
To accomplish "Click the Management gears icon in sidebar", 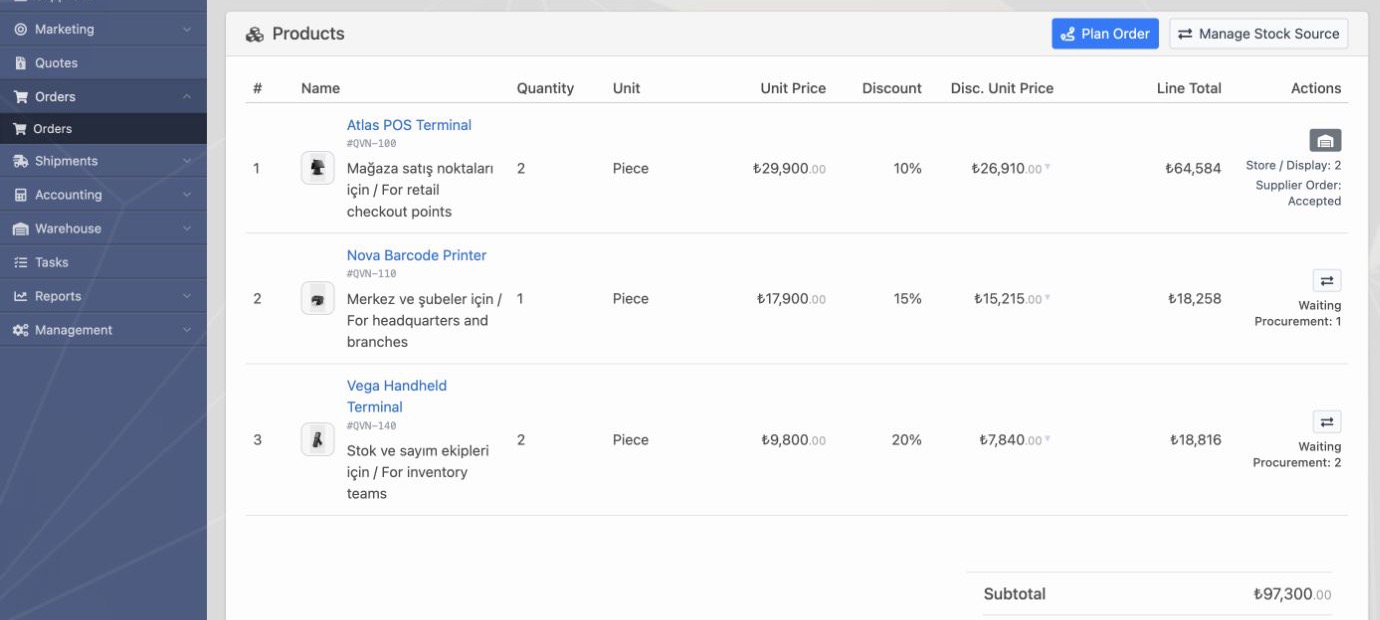I will click(x=20, y=330).
